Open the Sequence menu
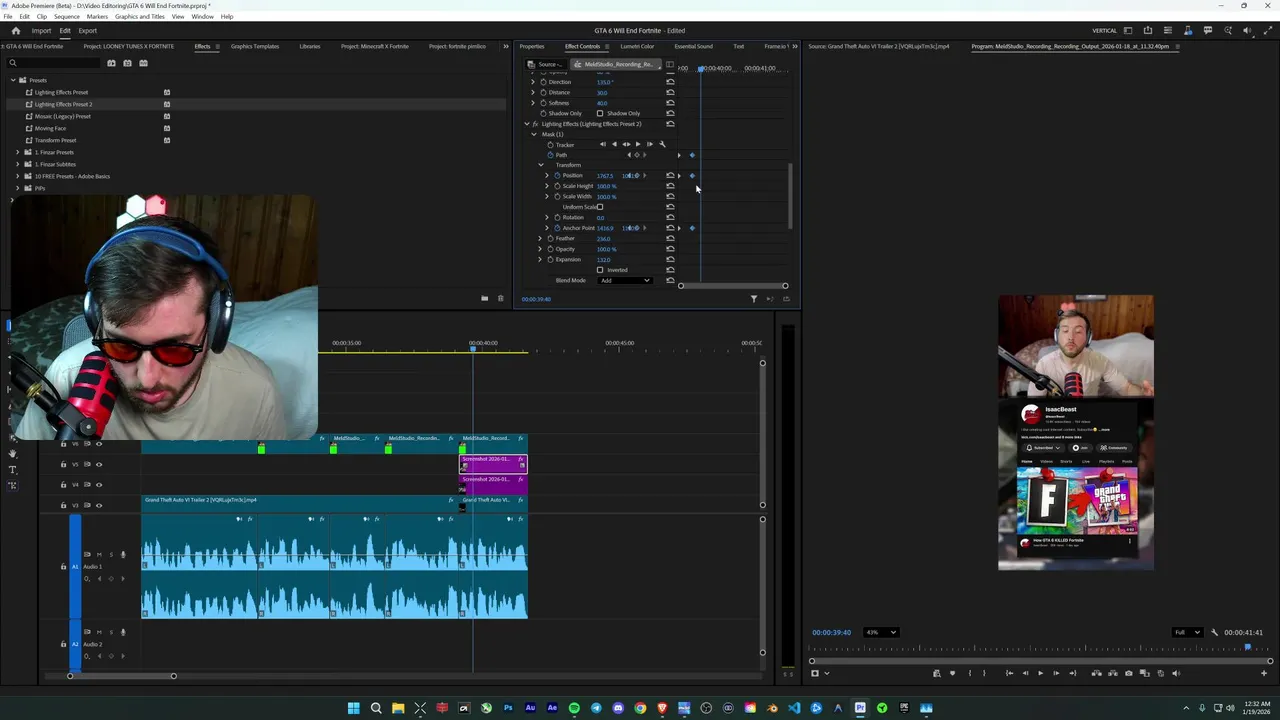This screenshot has width=1280, height=720. click(x=67, y=17)
